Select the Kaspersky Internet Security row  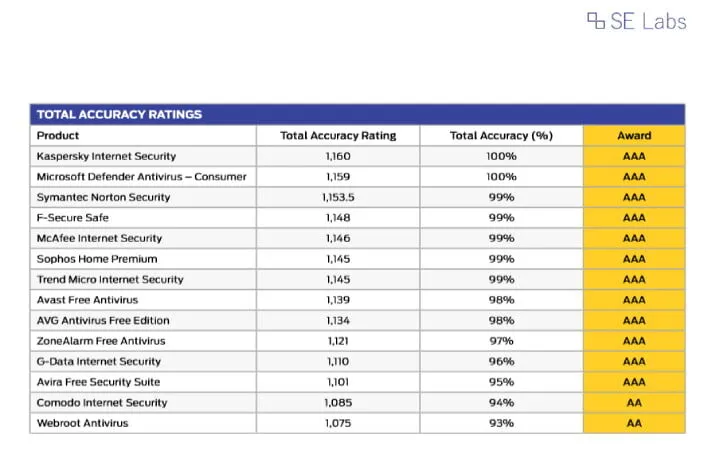tap(358, 156)
